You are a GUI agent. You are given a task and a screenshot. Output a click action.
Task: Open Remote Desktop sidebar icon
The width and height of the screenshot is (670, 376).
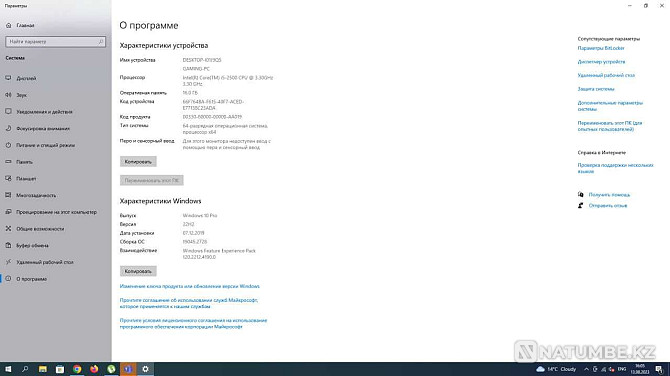pos(8,262)
